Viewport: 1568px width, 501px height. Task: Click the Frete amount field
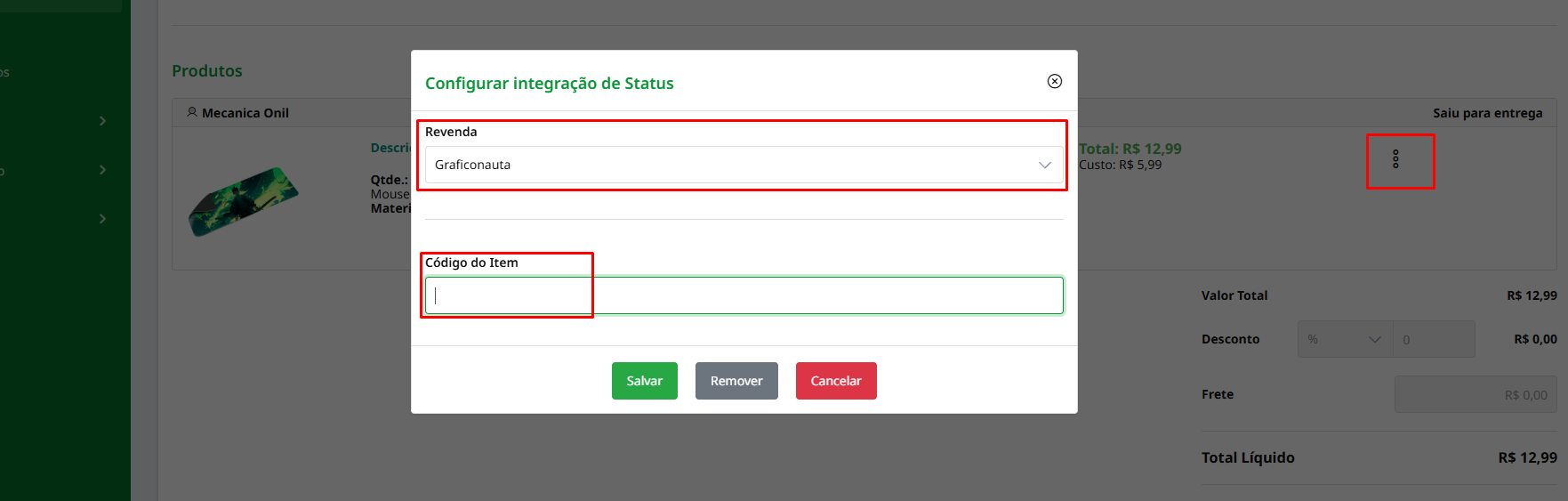[1476, 394]
